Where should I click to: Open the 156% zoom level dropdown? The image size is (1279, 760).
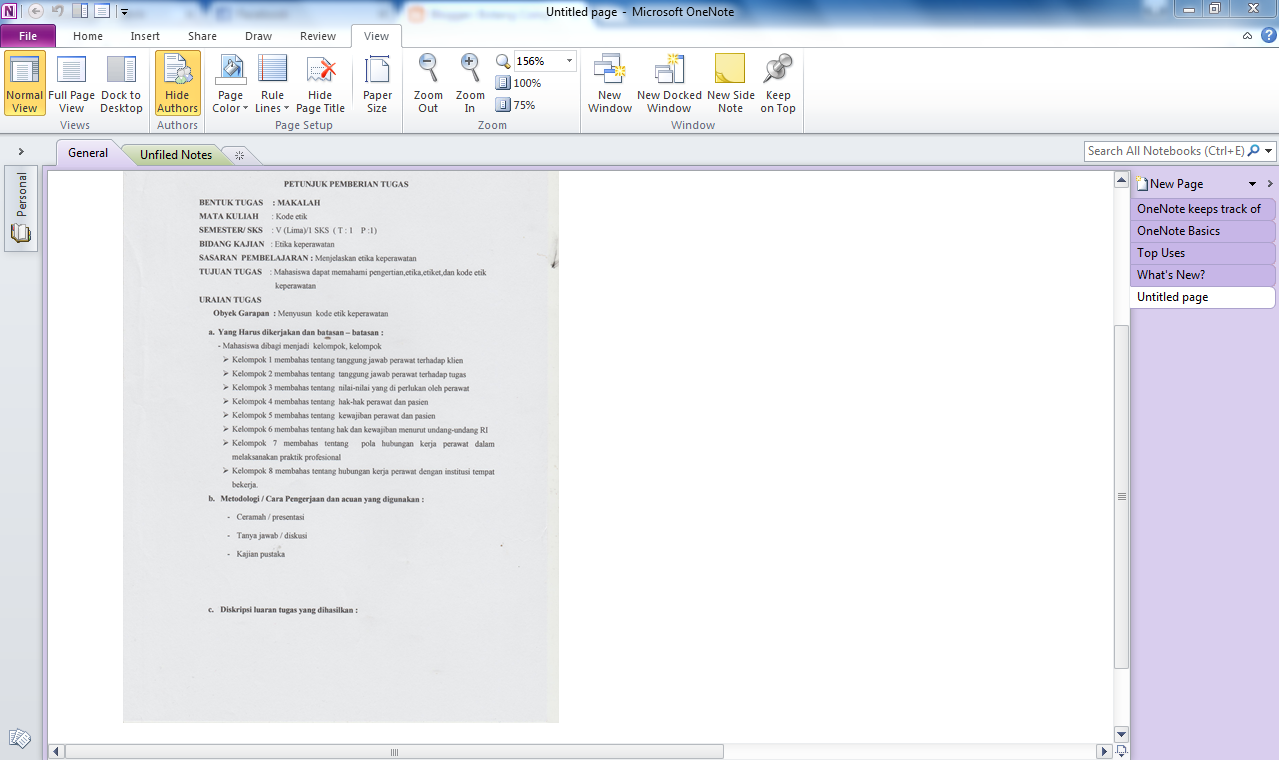click(570, 61)
